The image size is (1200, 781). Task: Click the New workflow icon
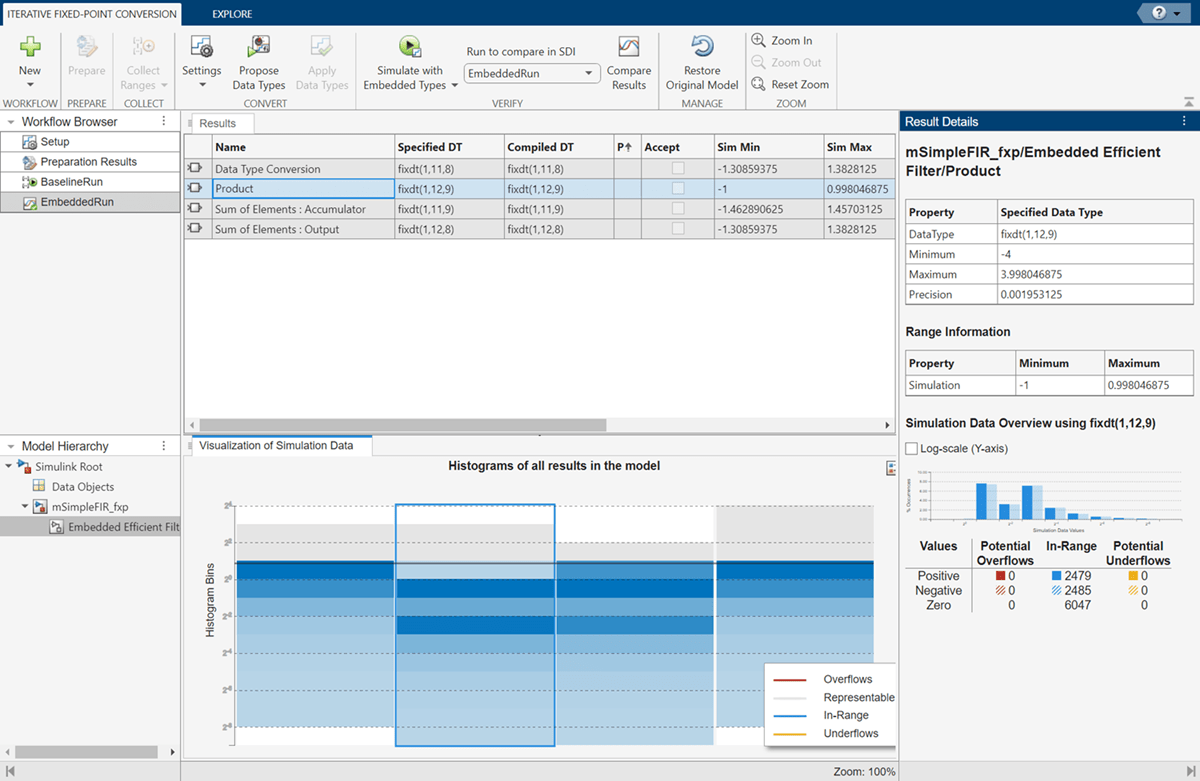tap(30, 47)
